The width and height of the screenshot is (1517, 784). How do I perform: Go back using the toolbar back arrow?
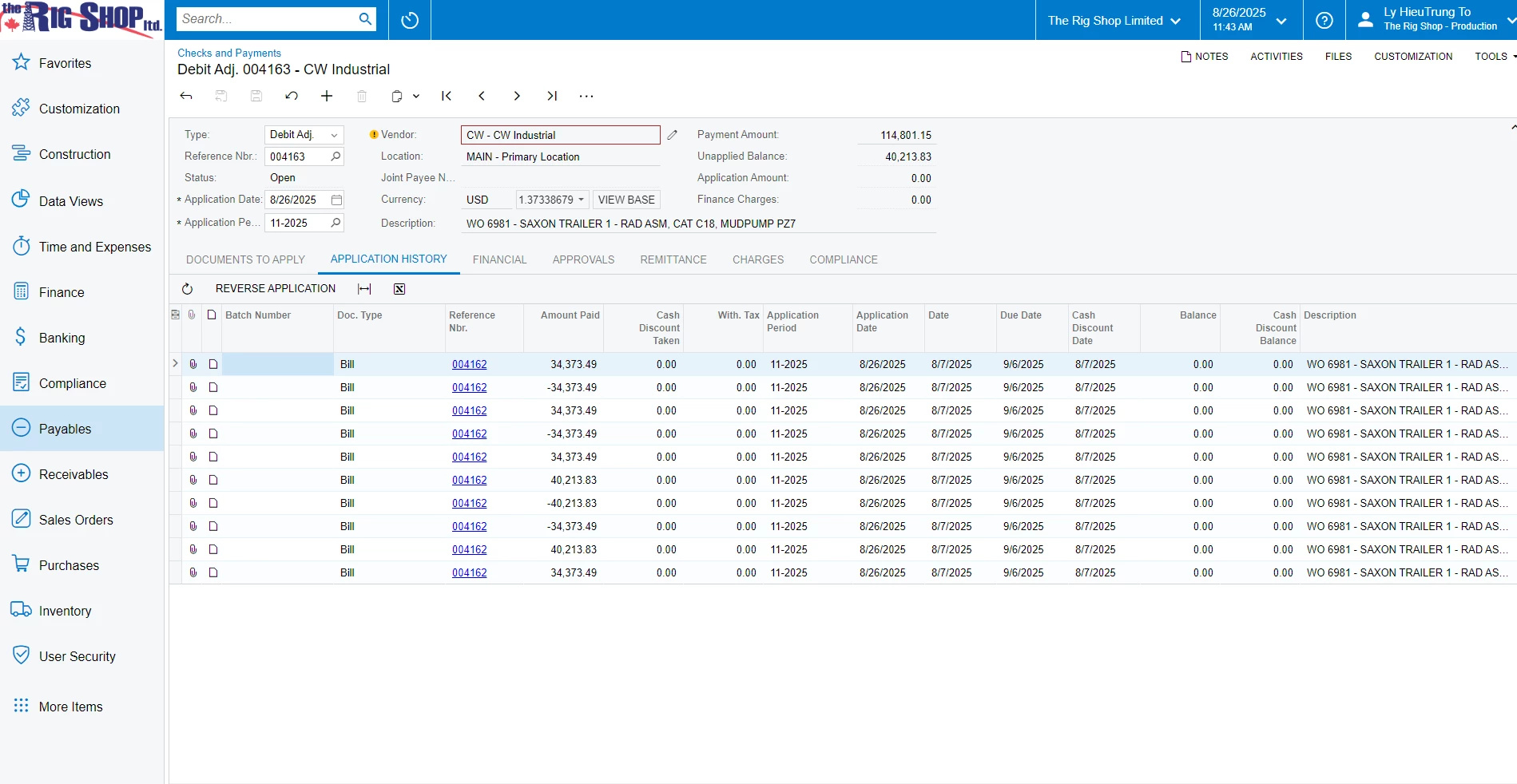click(x=186, y=96)
